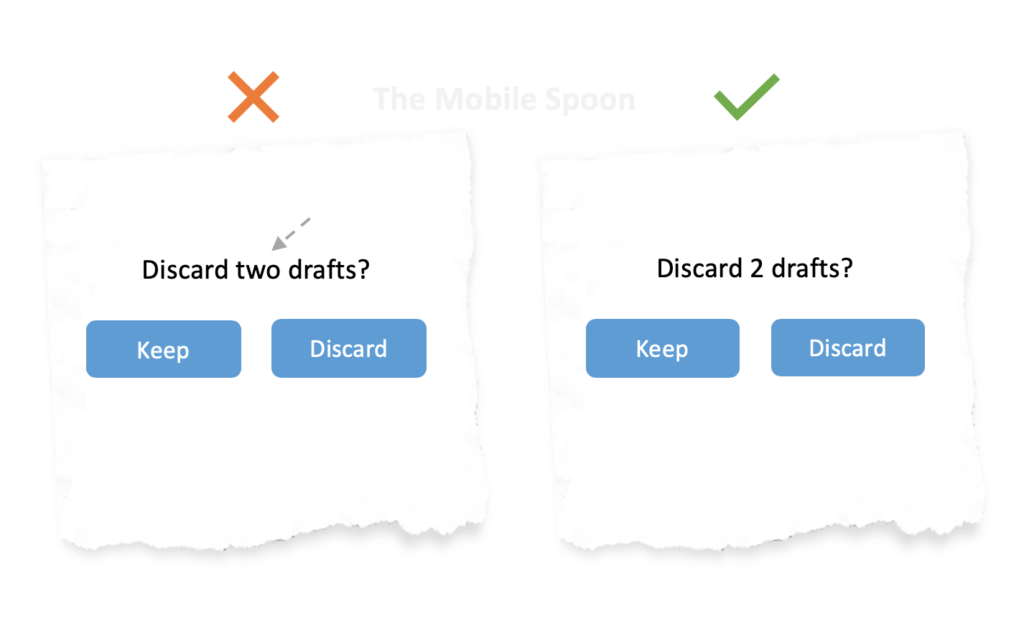Click the question mark in right dialog text
The width and height of the screenshot is (1024, 622).
tap(846, 269)
